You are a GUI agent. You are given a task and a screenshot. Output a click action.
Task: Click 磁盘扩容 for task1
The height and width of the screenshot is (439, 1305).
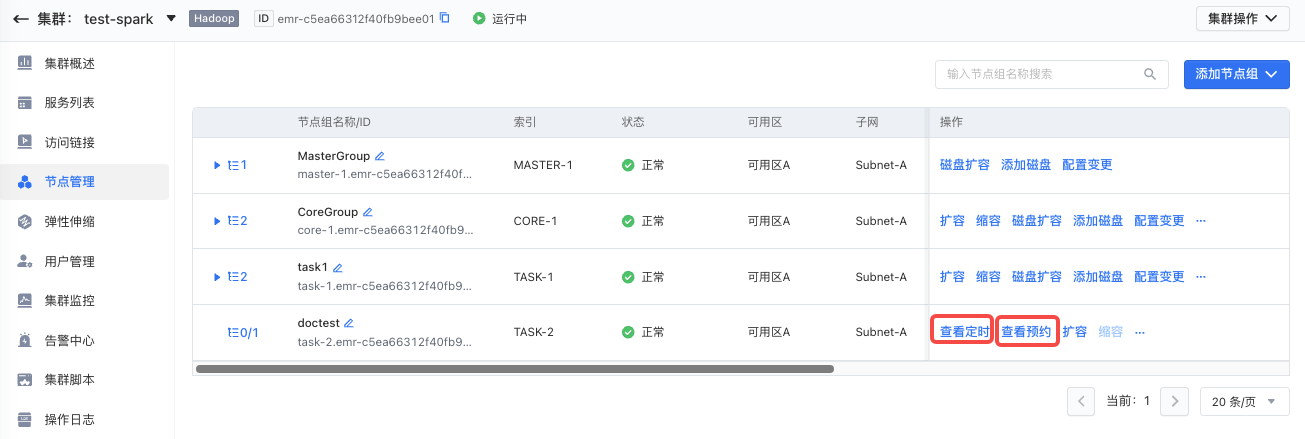(1037, 277)
